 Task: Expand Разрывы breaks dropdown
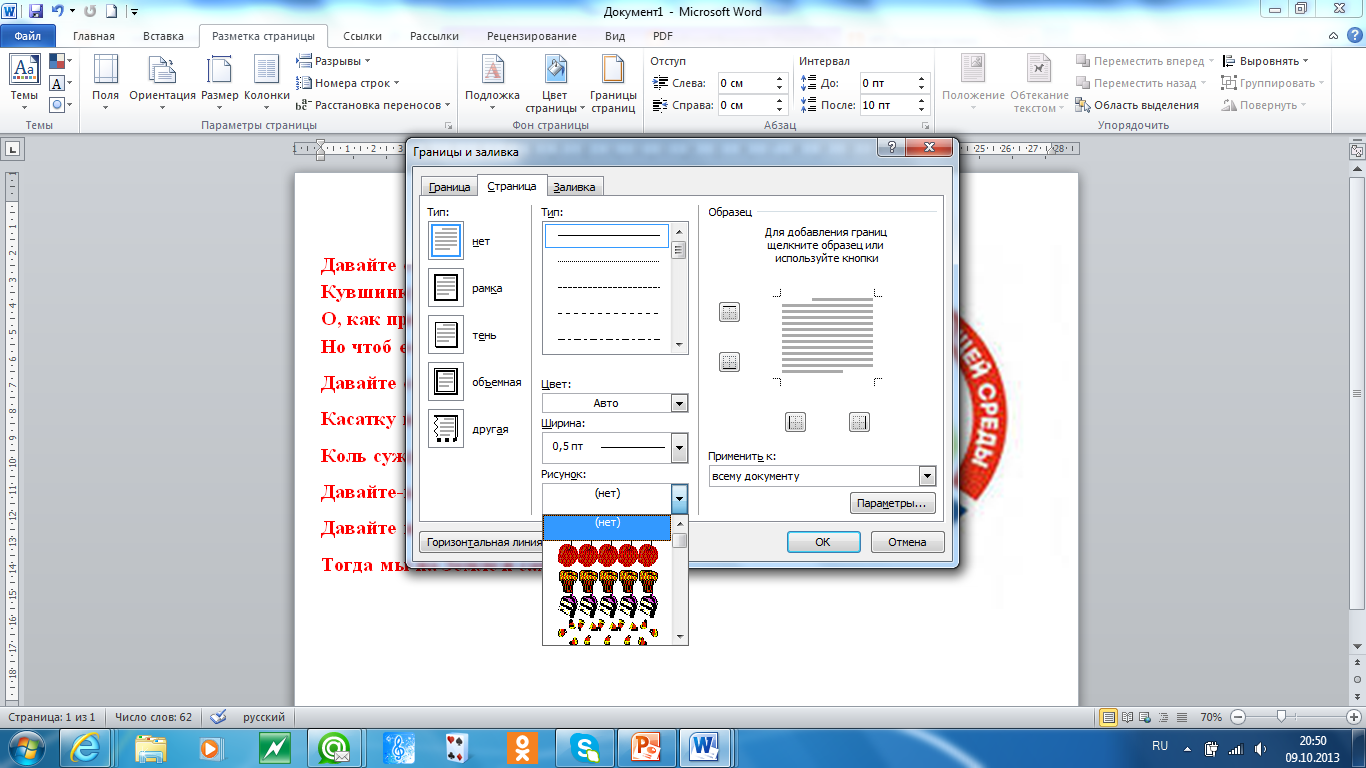(x=334, y=61)
